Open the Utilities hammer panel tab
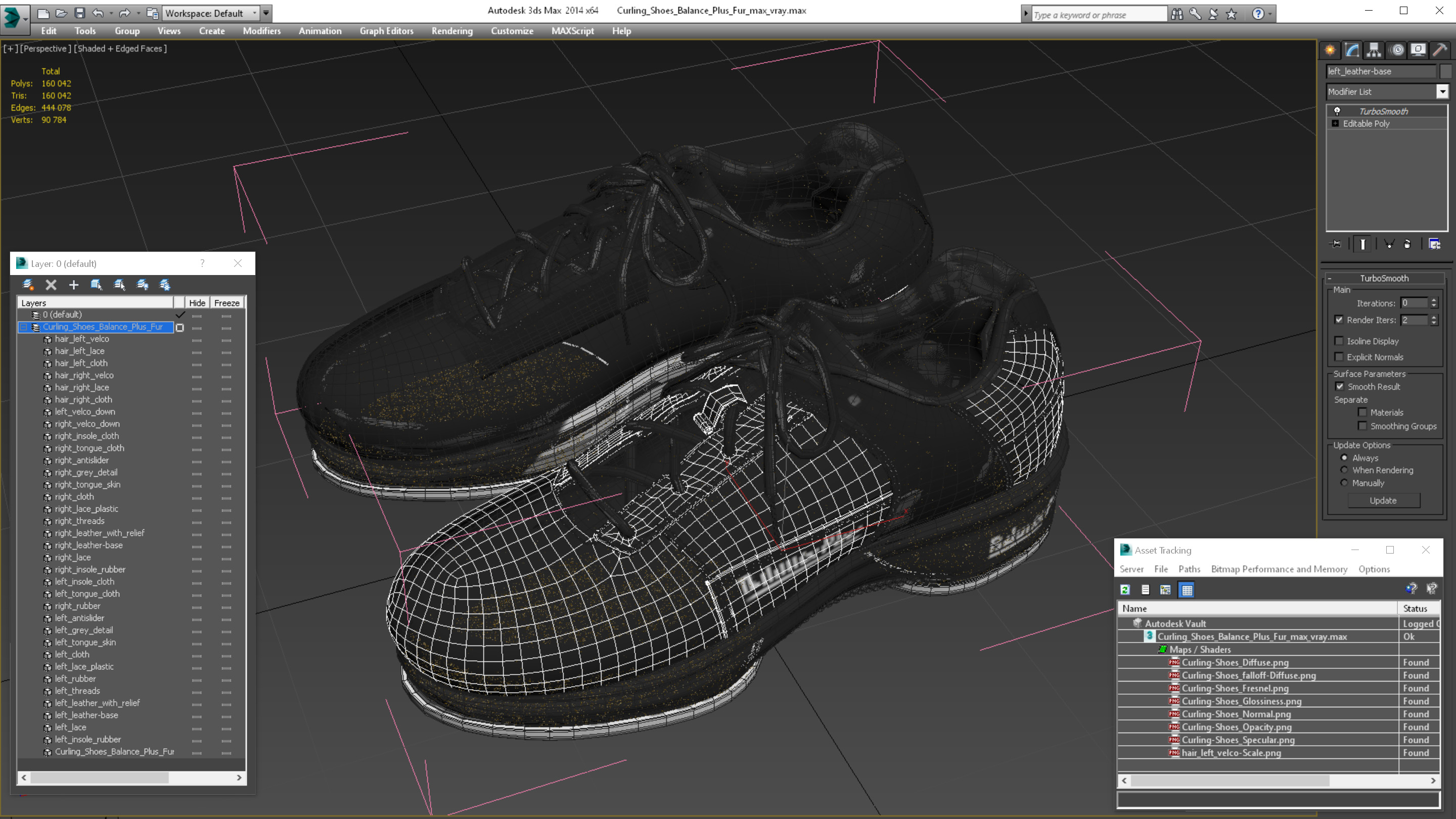This screenshot has width=1456, height=819. pyautogui.click(x=1440, y=51)
